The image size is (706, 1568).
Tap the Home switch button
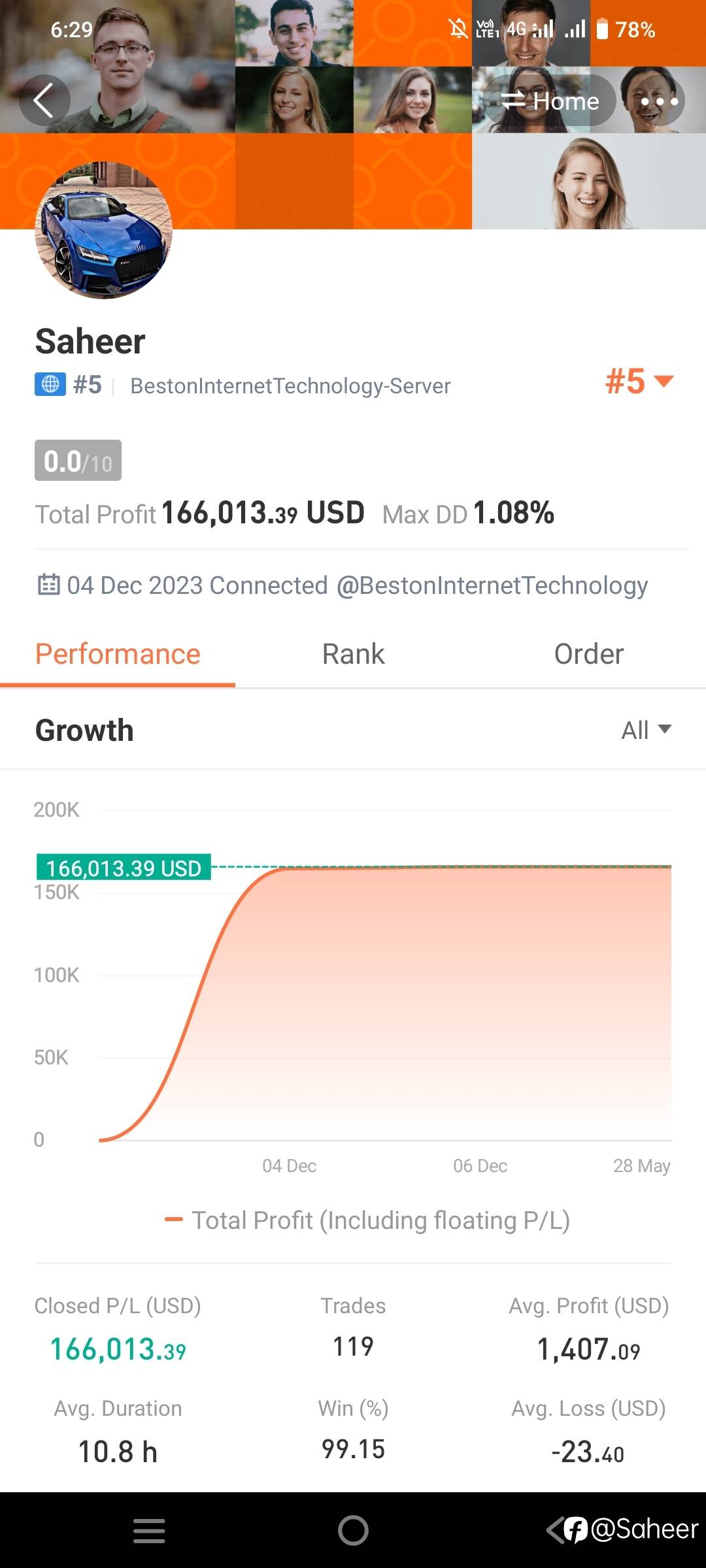click(x=550, y=101)
